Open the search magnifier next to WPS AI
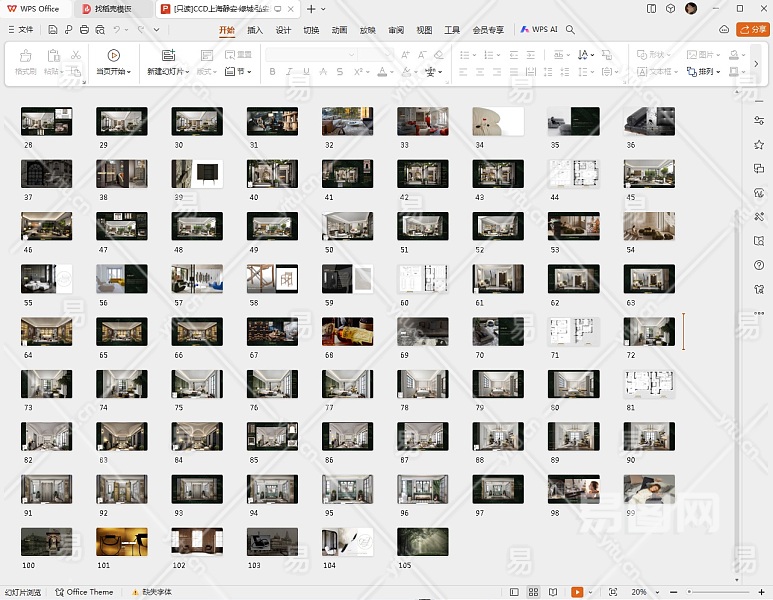 pos(571,30)
